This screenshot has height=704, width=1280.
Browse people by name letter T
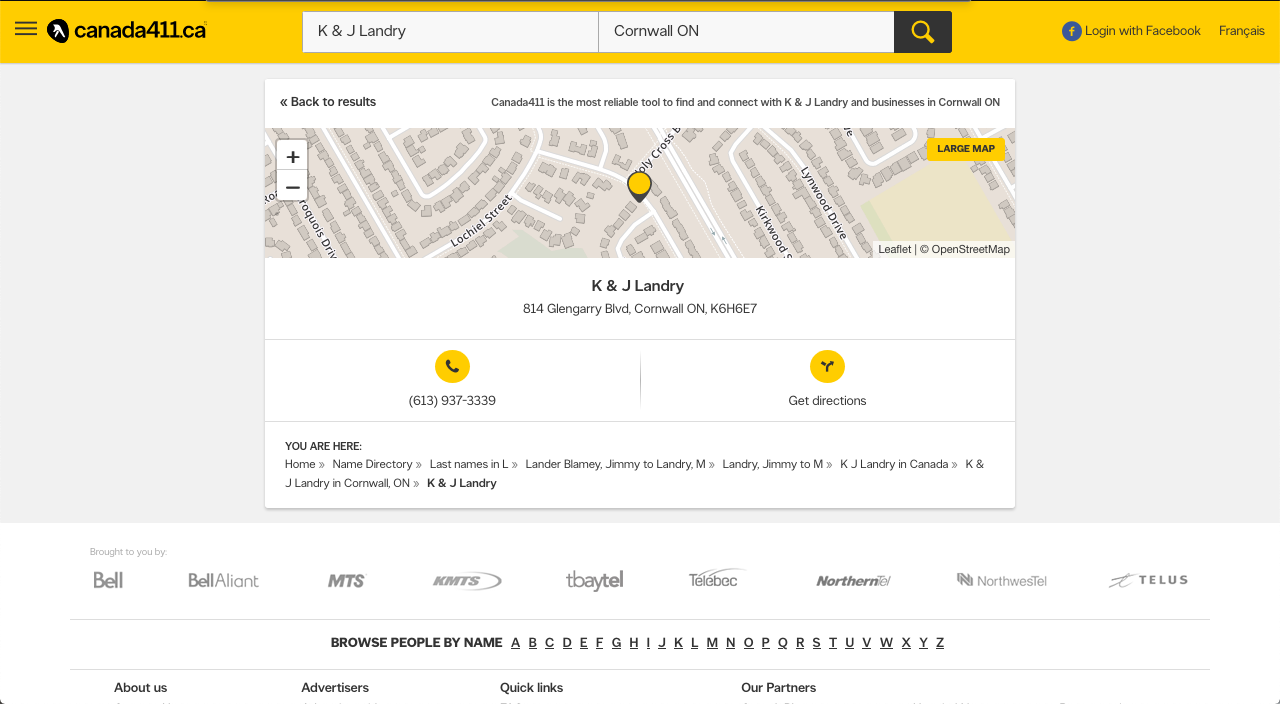(833, 643)
